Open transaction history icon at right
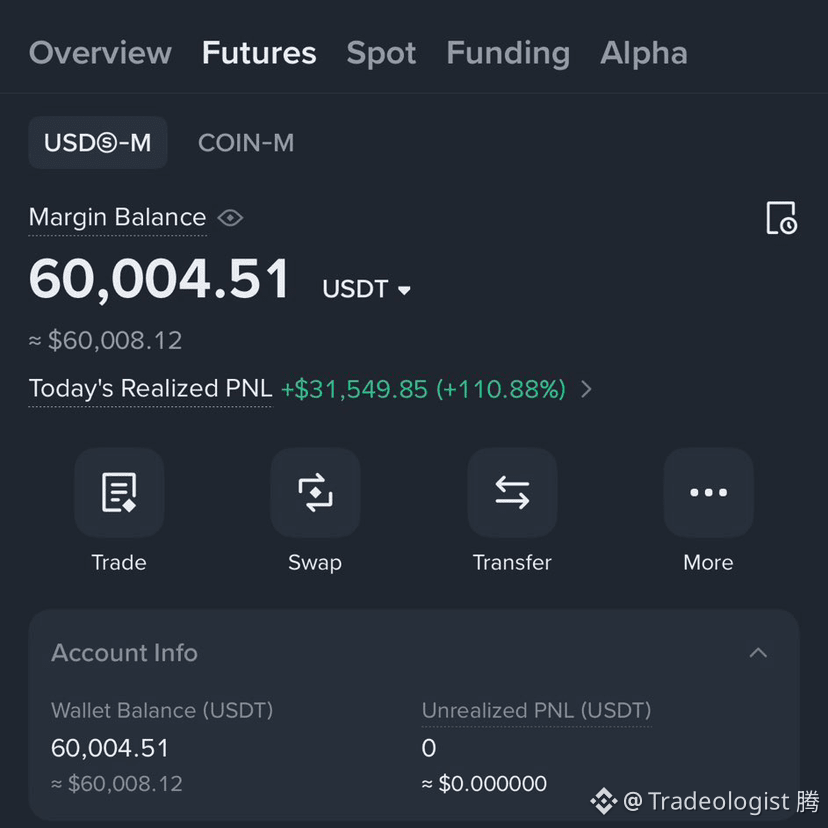 click(x=782, y=218)
